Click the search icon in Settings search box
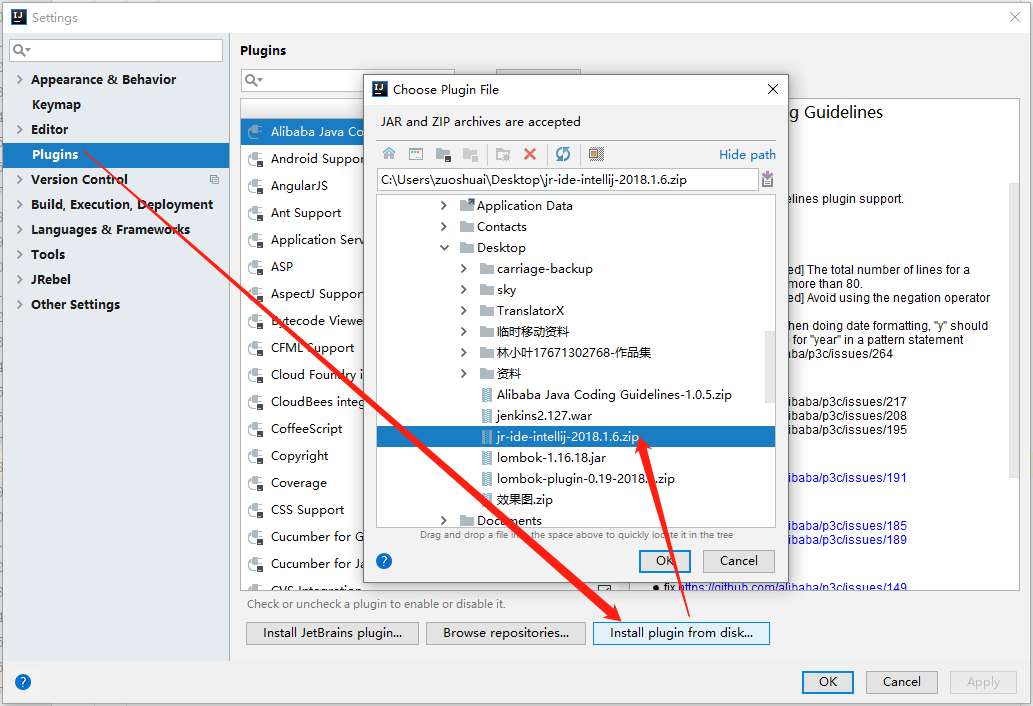Screen dimensions: 1033x706 pyautogui.click(x=22, y=50)
